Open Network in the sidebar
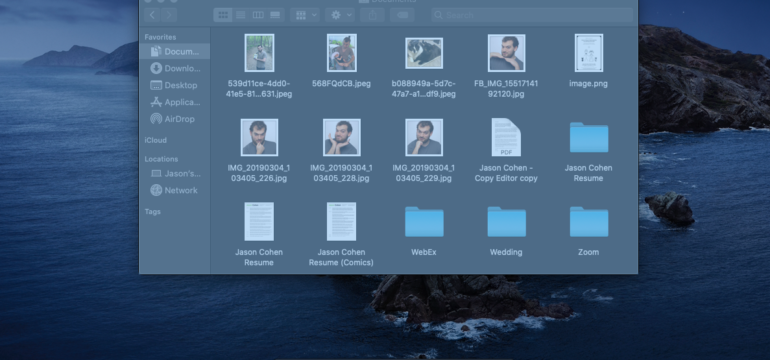Screen dimensions: 770x360 point(175,190)
